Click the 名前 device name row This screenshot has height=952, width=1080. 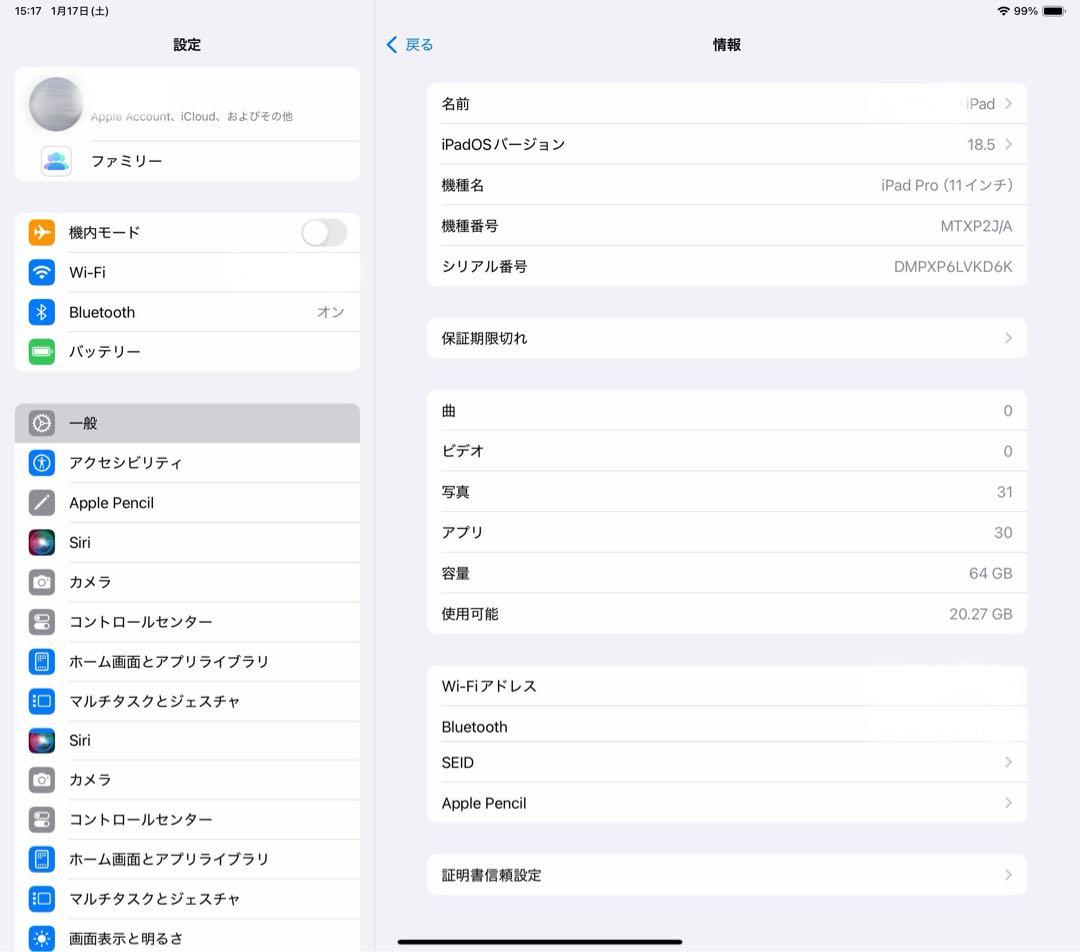pyautogui.click(x=727, y=103)
